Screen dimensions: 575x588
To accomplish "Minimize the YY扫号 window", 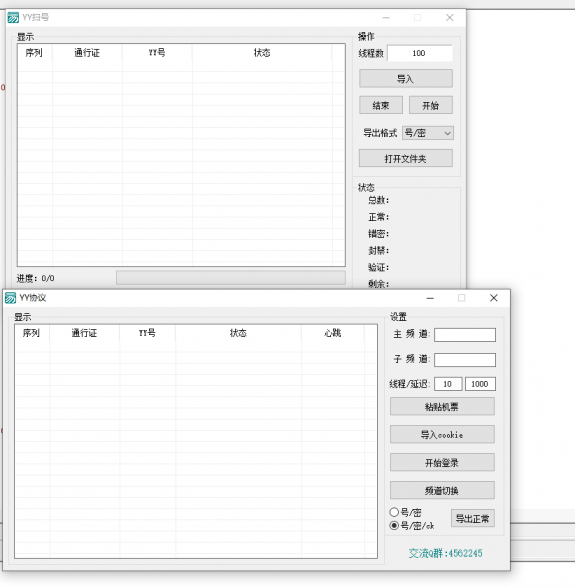I will [386, 18].
